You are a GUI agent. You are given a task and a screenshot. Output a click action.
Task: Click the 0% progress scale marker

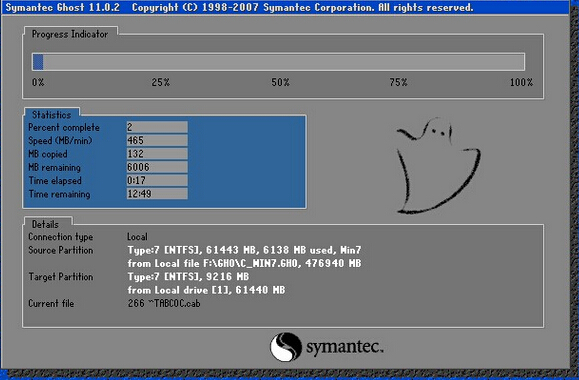coord(38,82)
